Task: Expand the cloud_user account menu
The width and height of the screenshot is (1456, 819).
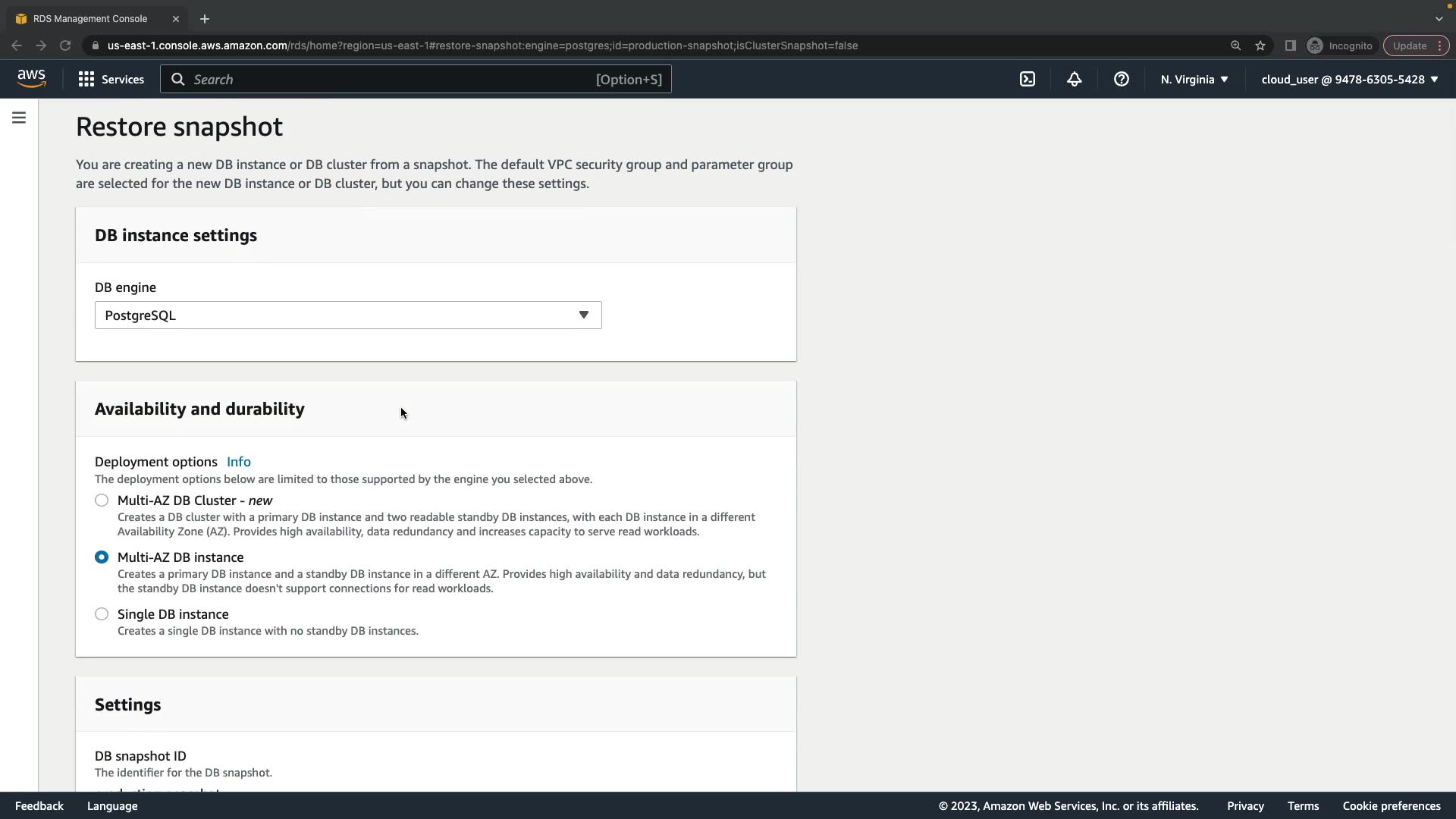Action: 1349,79
